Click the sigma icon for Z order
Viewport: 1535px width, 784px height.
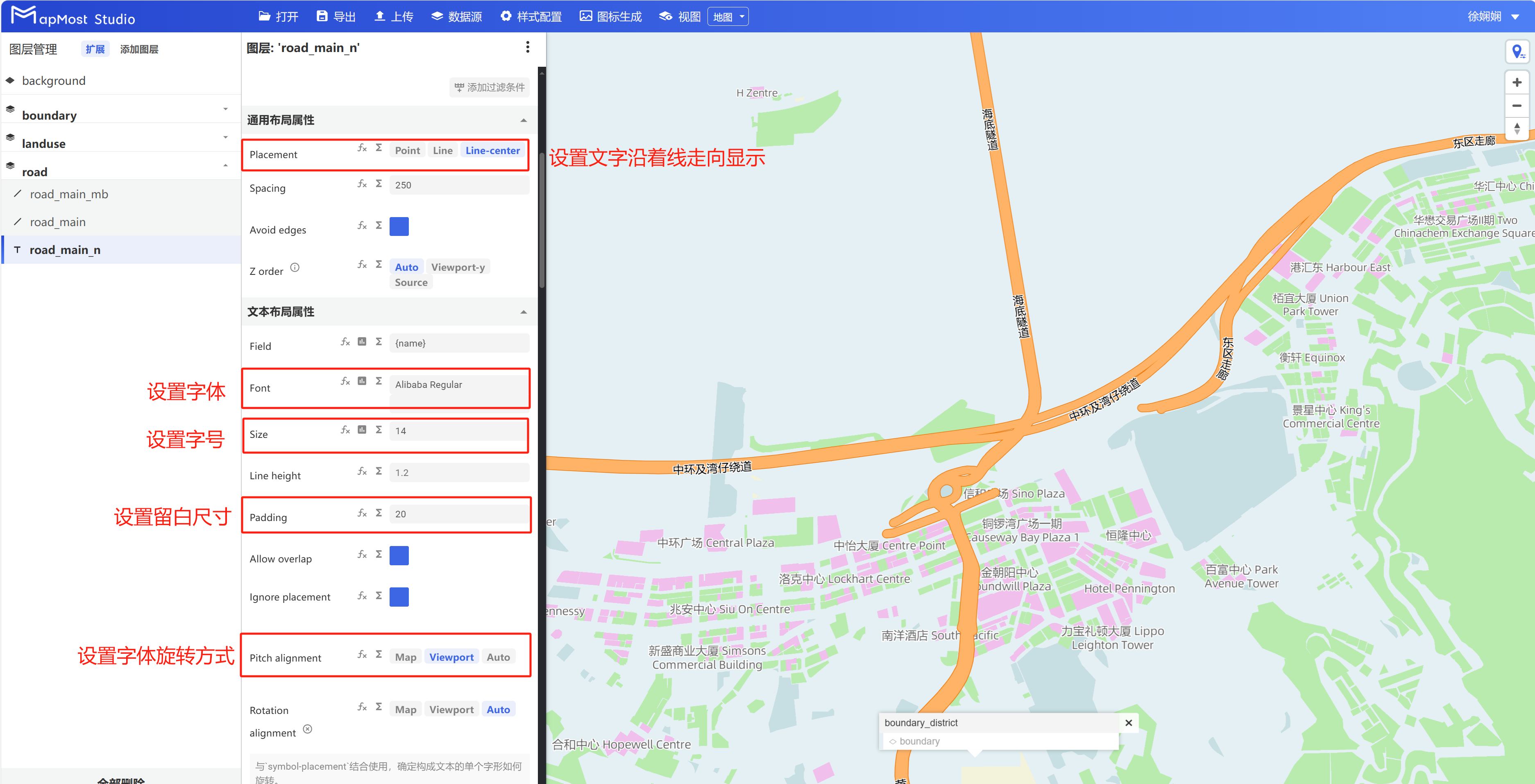point(379,265)
